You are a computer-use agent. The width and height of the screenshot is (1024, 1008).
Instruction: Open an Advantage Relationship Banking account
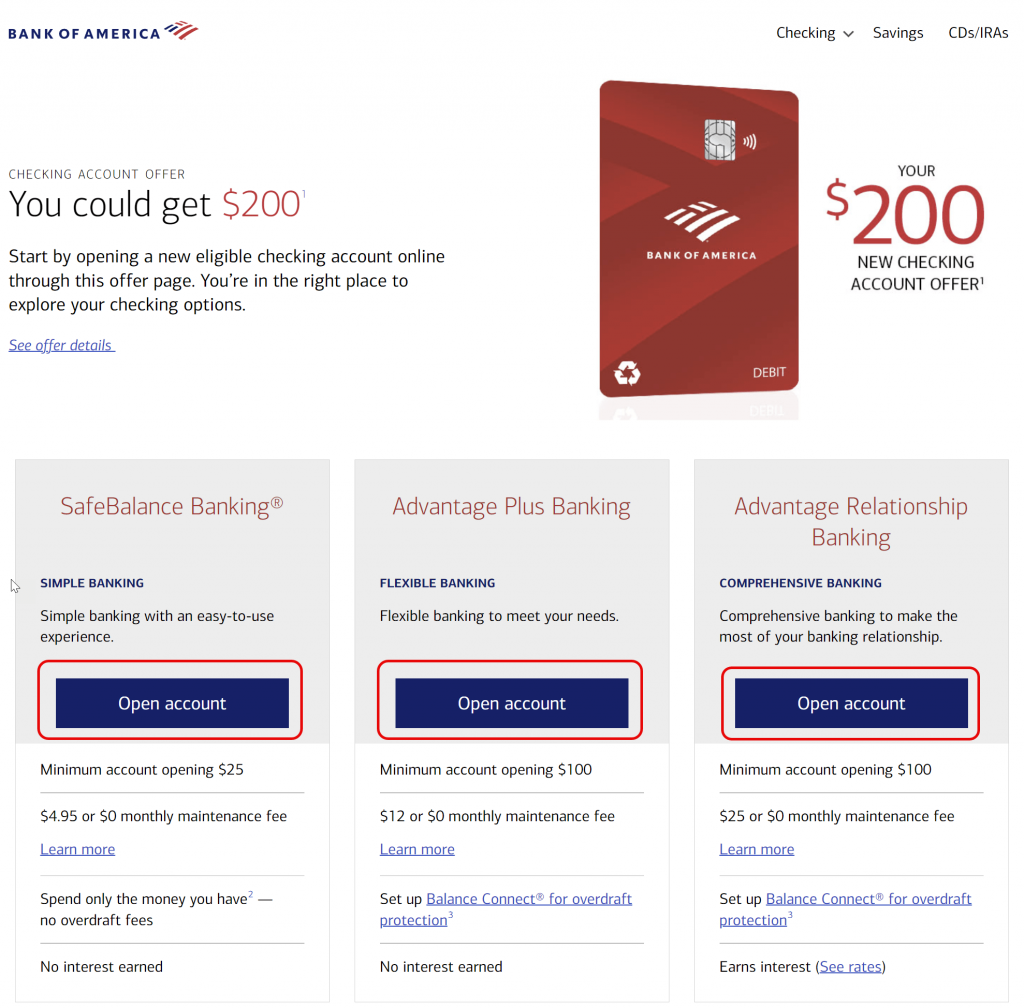pyautogui.click(x=850, y=703)
